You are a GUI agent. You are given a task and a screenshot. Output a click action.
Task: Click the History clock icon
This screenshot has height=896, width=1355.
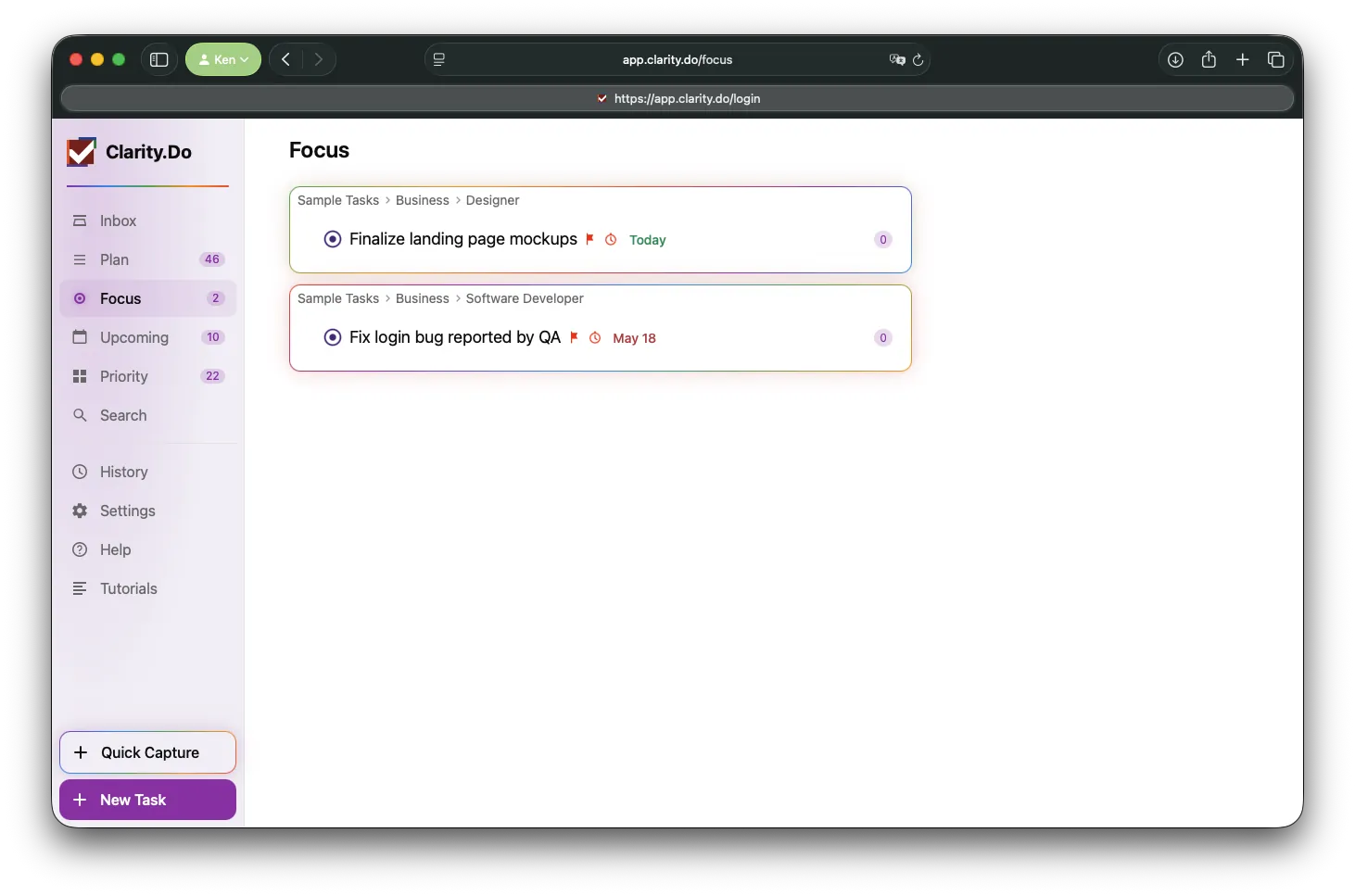point(80,472)
